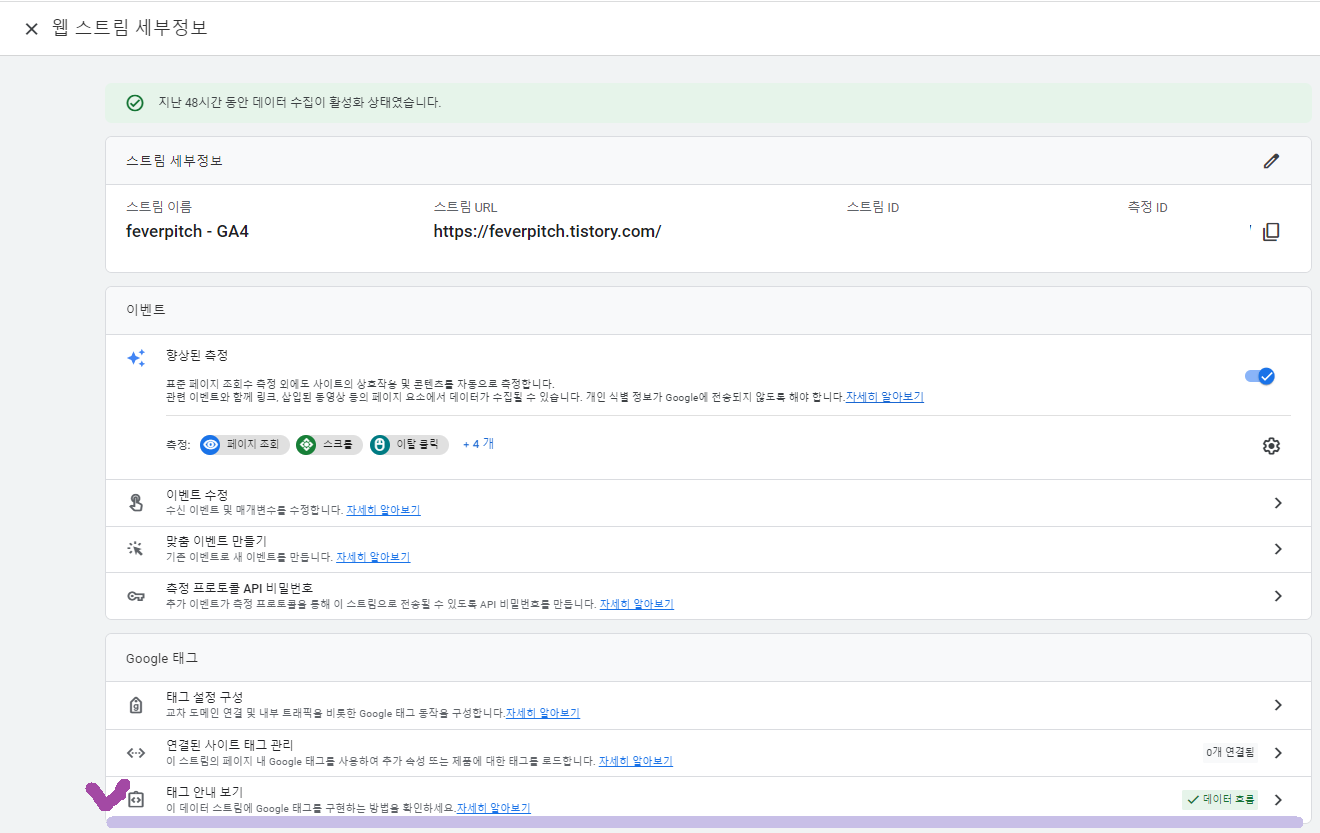
Task: Open the + 4 개 measurements link
Action: (477, 444)
